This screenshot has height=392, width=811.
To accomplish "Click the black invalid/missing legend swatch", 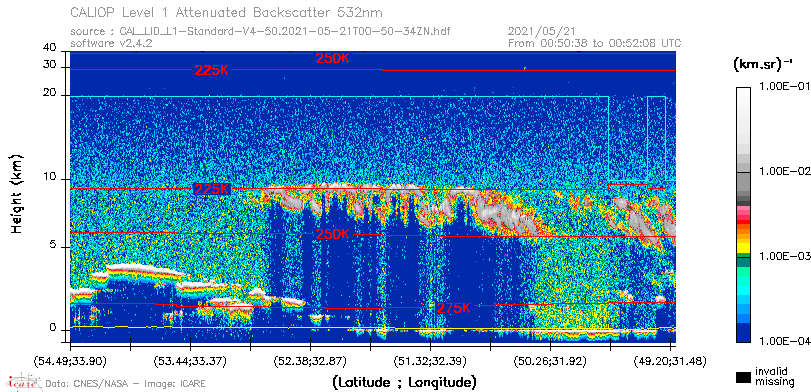I will tap(743, 377).
